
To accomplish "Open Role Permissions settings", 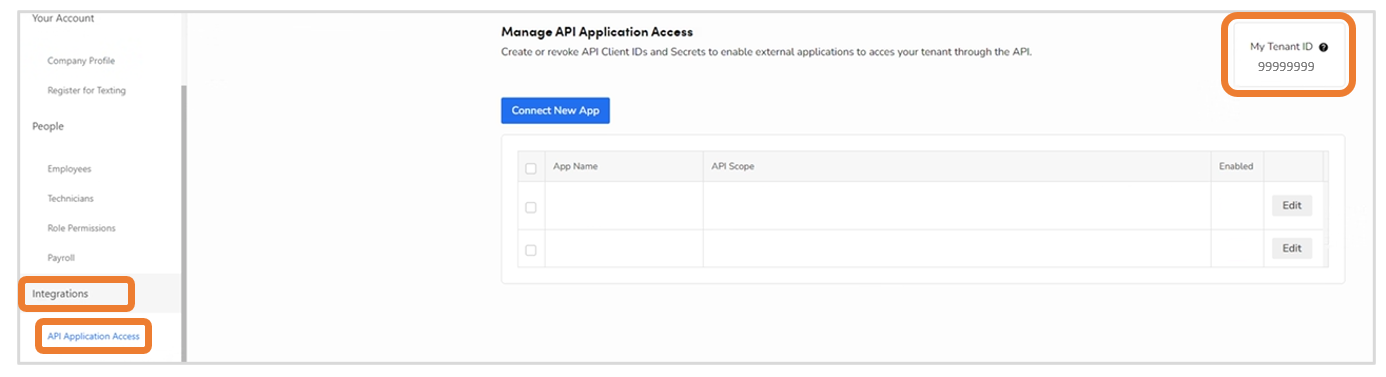I will click(81, 228).
